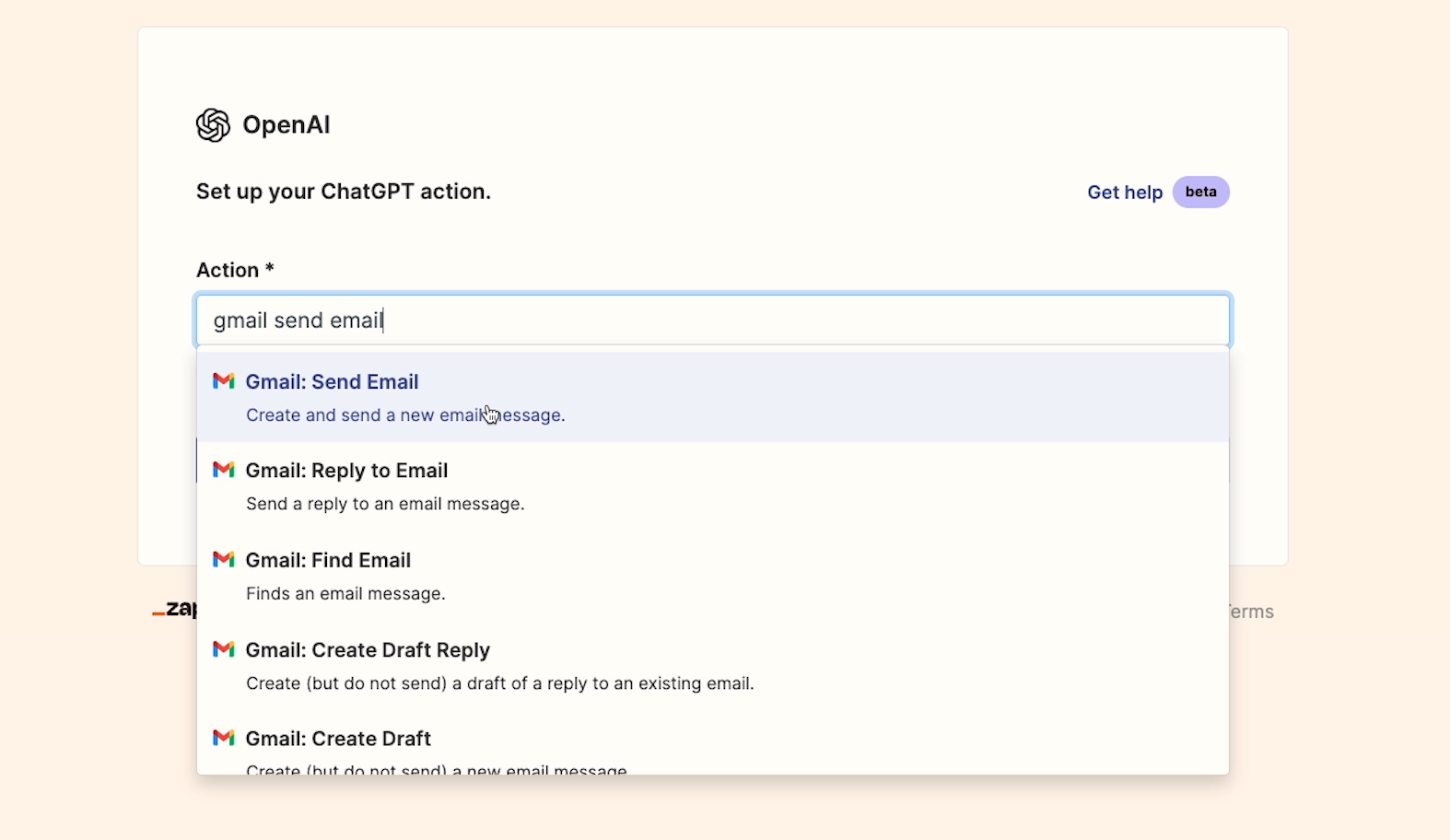Choose Gmail: Reply to Email action
The height and width of the screenshot is (840, 1450).
713,486
